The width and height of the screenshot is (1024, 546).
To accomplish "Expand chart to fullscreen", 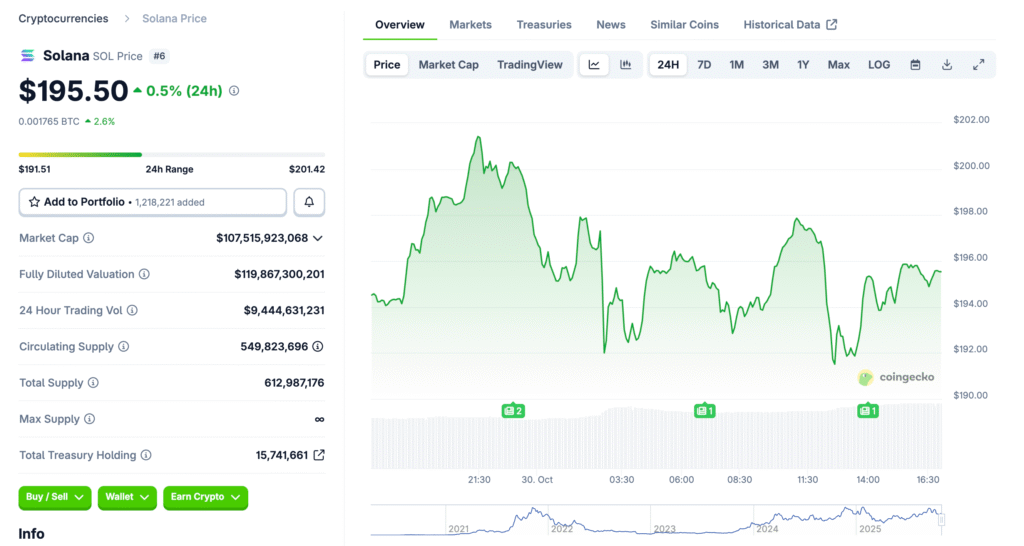I will pos(978,65).
